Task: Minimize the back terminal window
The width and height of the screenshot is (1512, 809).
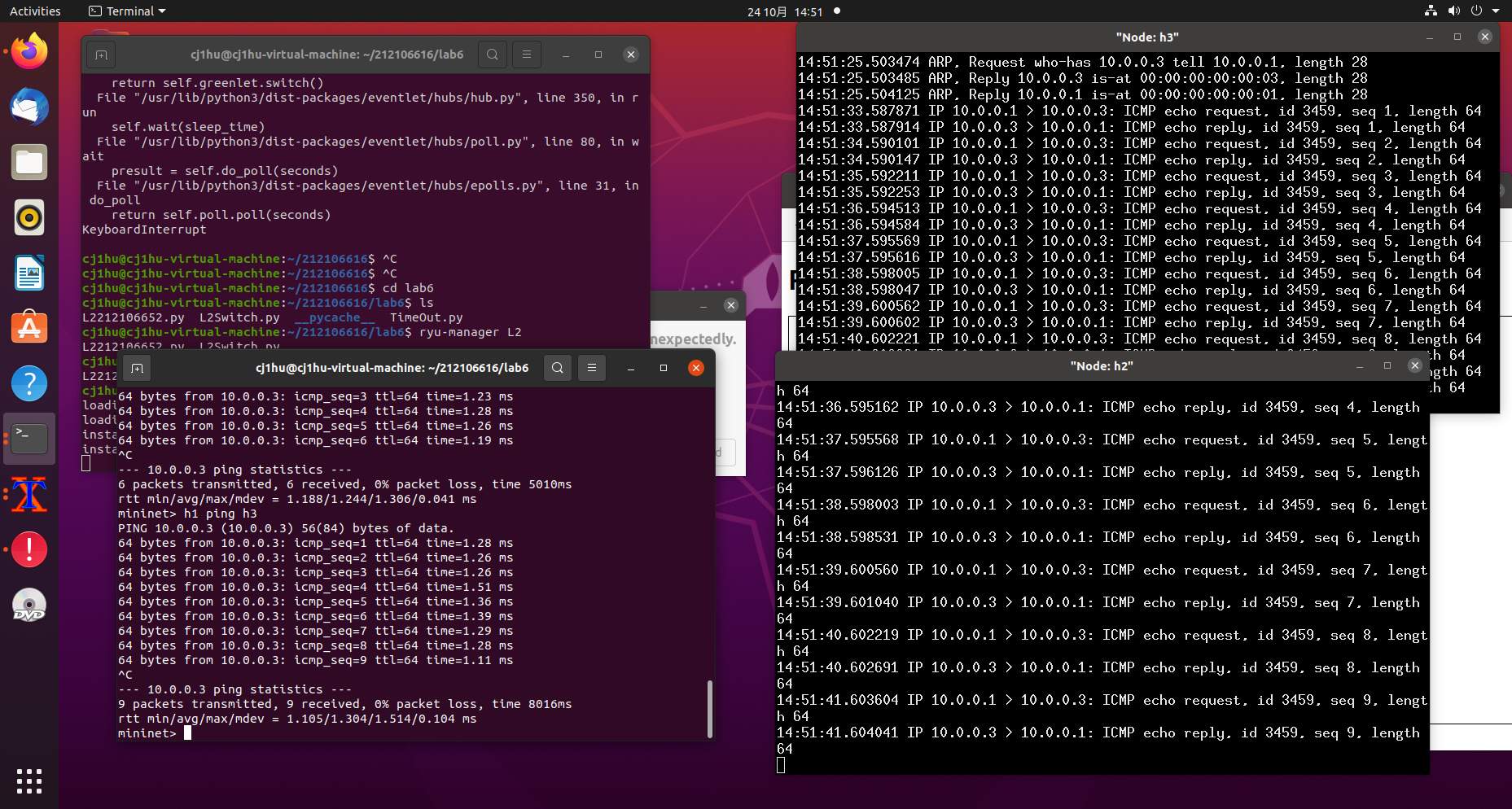Action: 566,55
